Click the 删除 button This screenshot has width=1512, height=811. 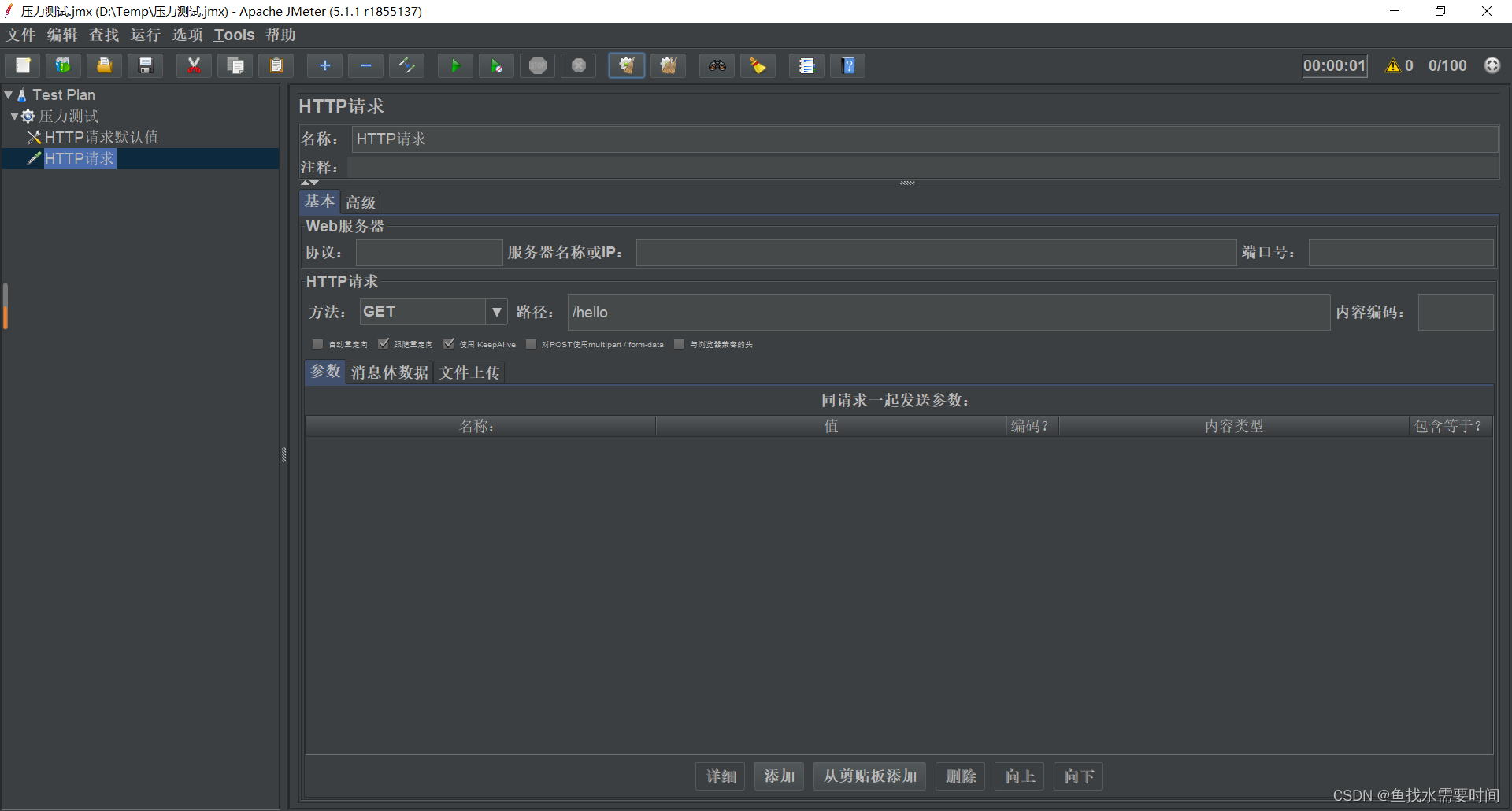click(961, 776)
